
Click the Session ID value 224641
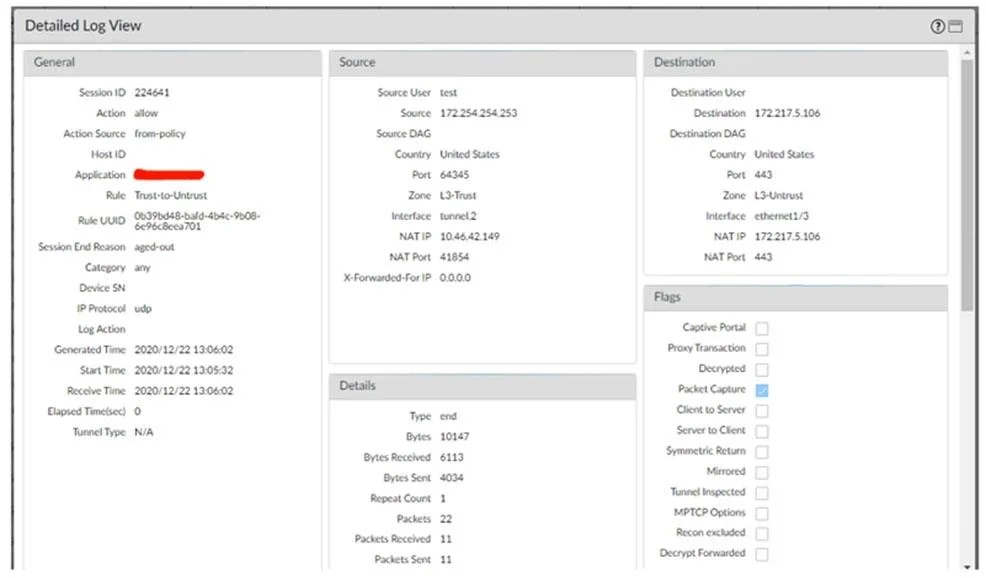coord(152,92)
